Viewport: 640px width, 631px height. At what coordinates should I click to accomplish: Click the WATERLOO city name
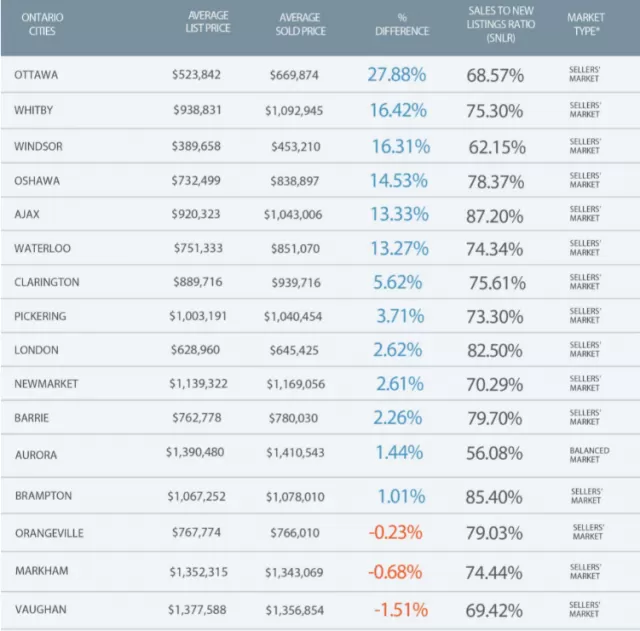point(42,248)
